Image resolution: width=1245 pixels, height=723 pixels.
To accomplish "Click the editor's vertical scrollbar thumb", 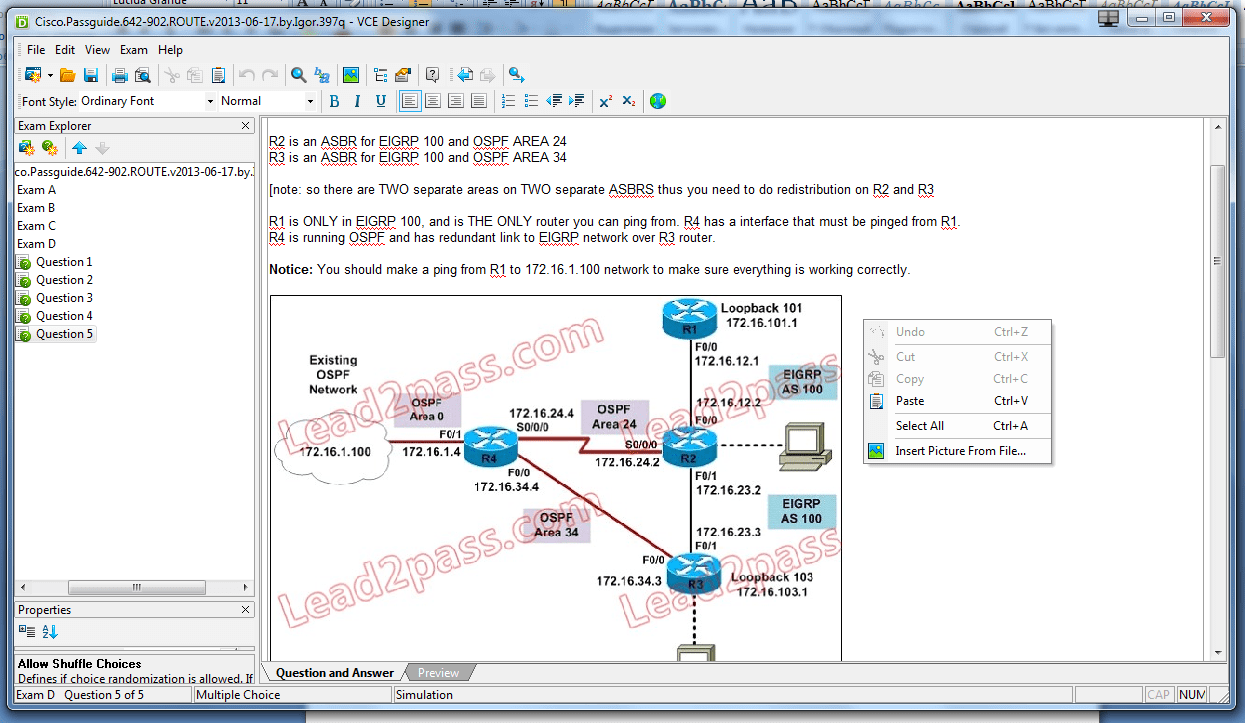I will point(1217,260).
